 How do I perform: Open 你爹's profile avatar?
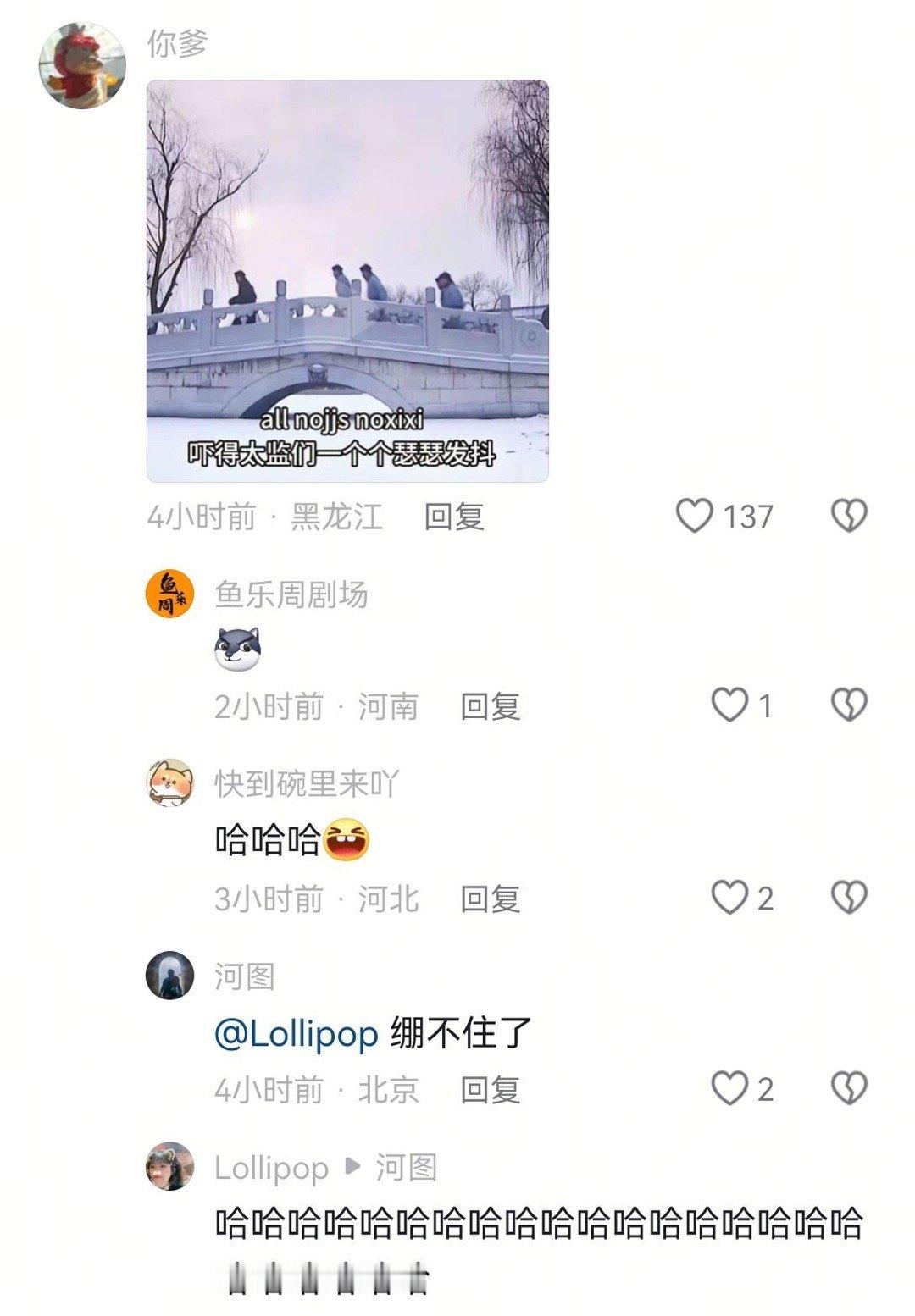click(82, 66)
